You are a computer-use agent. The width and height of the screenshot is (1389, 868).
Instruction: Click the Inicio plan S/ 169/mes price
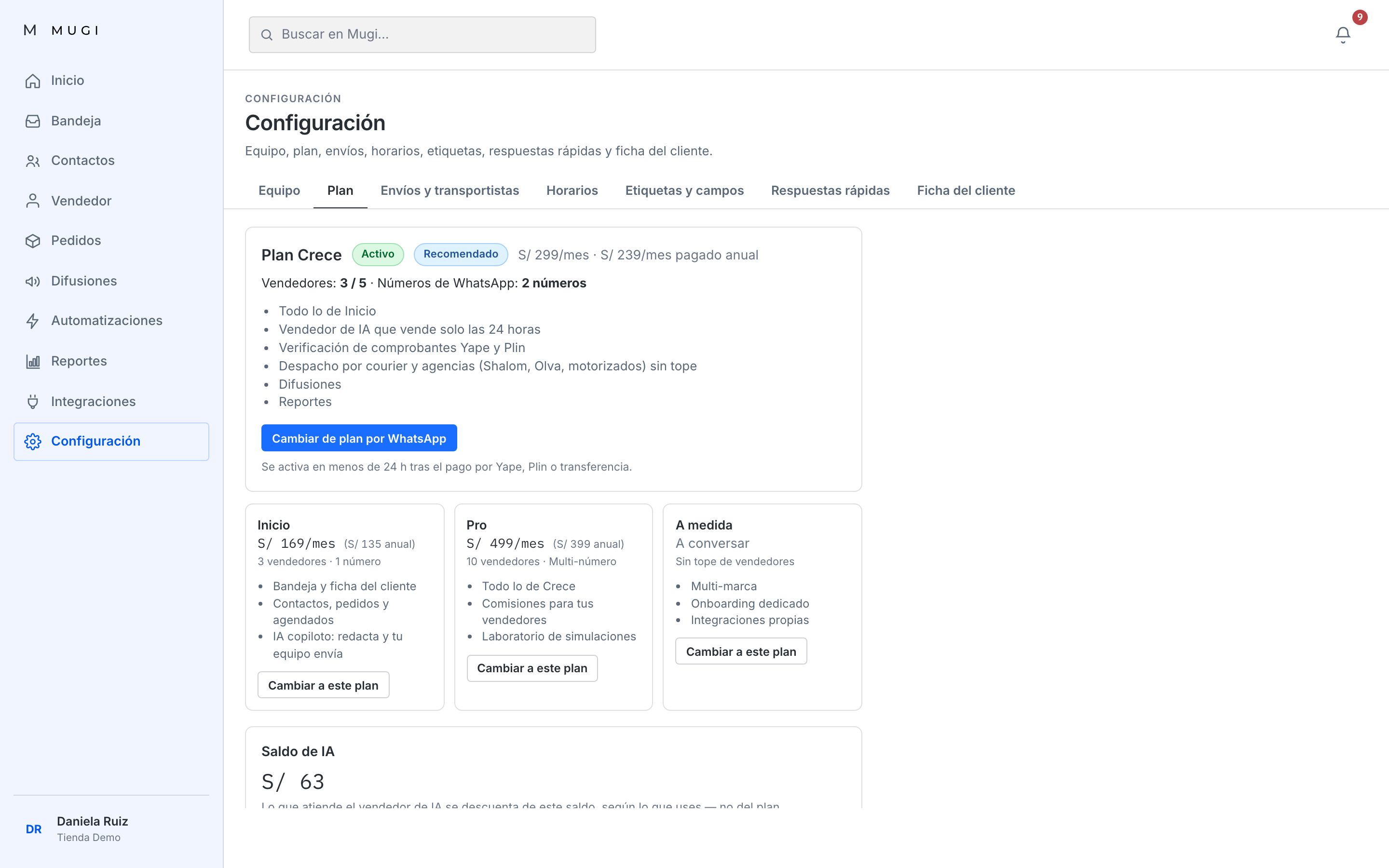click(296, 543)
